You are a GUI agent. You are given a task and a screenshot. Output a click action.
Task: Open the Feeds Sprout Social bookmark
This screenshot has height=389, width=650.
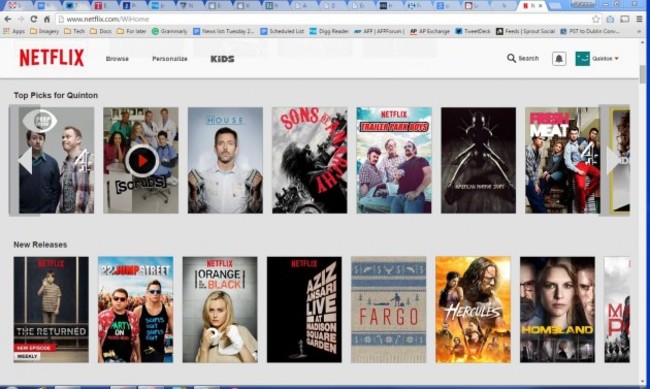coord(525,31)
